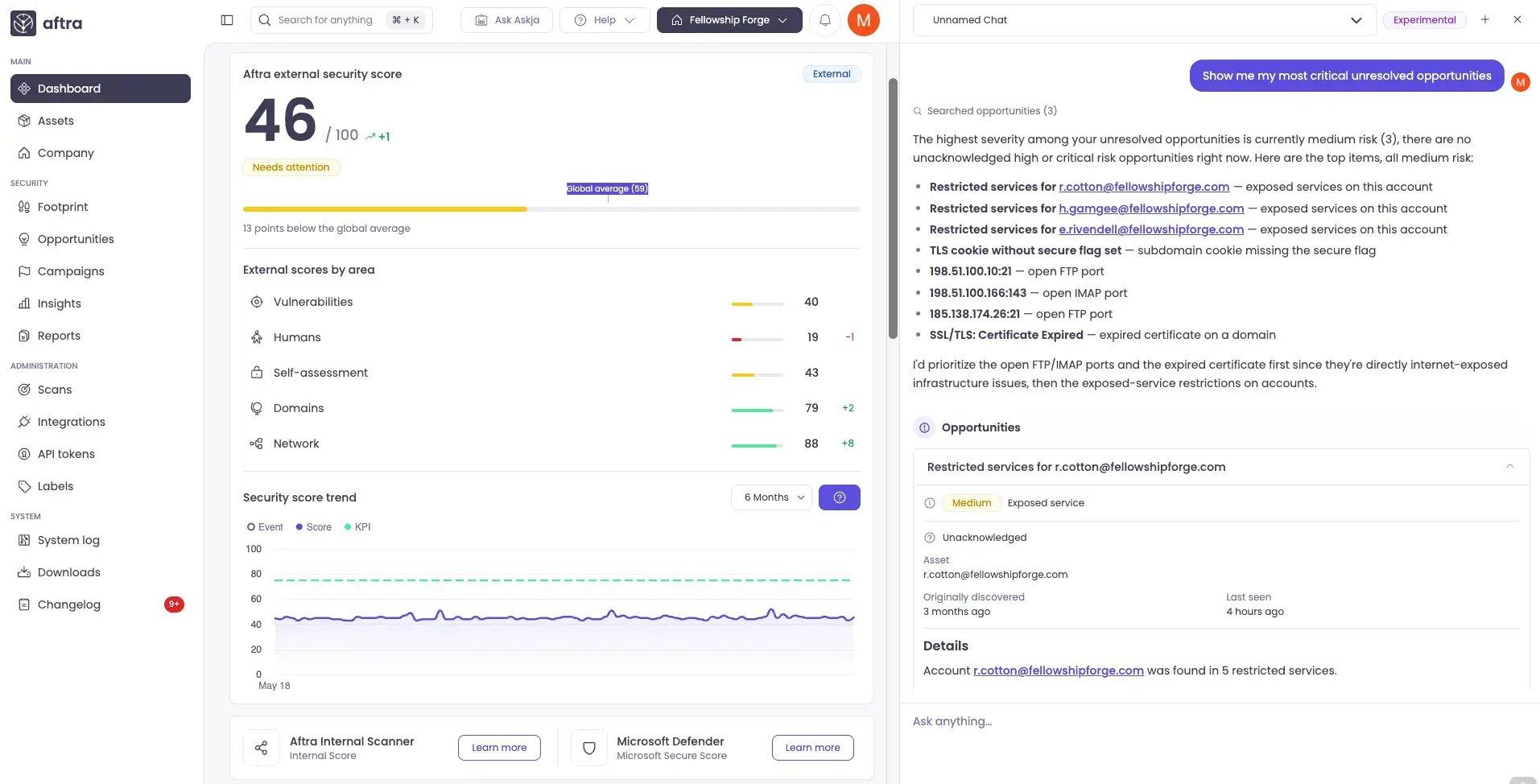Click the Microsoft Defender shield icon

click(589, 748)
